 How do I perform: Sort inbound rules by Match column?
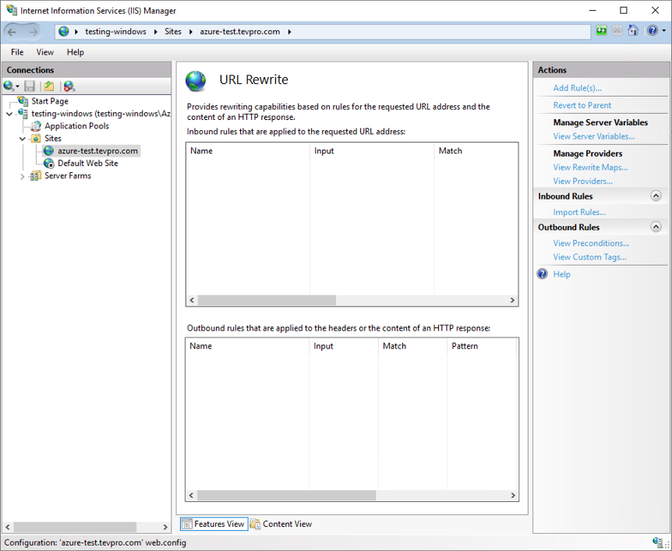[476, 151]
